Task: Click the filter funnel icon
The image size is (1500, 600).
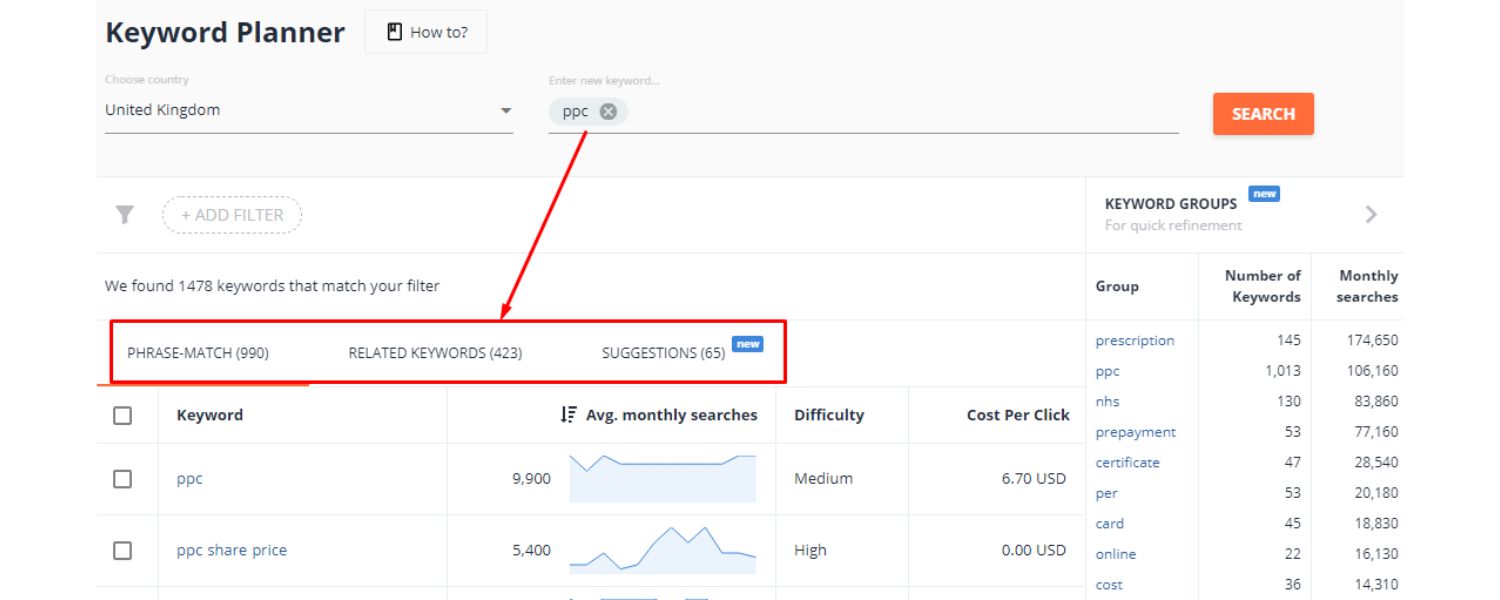Action: point(124,215)
